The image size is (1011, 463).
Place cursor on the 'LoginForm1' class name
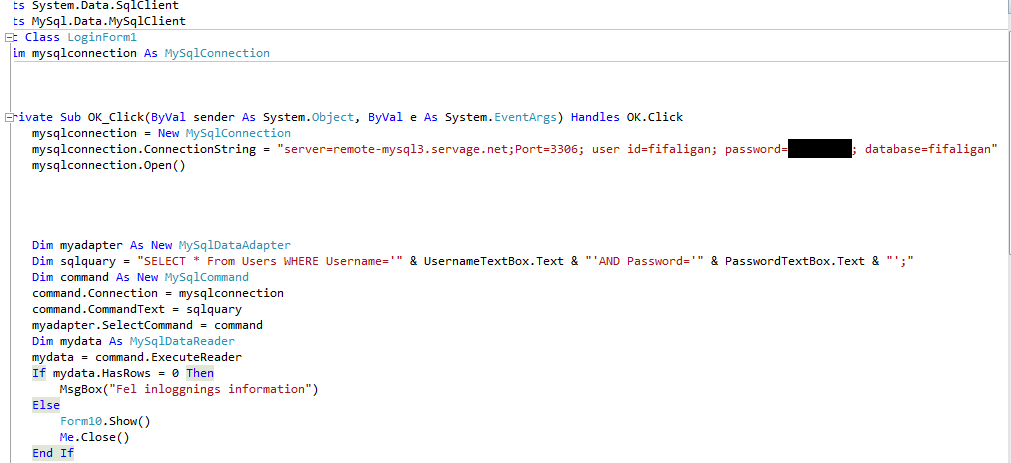pyautogui.click(x=102, y=37)
